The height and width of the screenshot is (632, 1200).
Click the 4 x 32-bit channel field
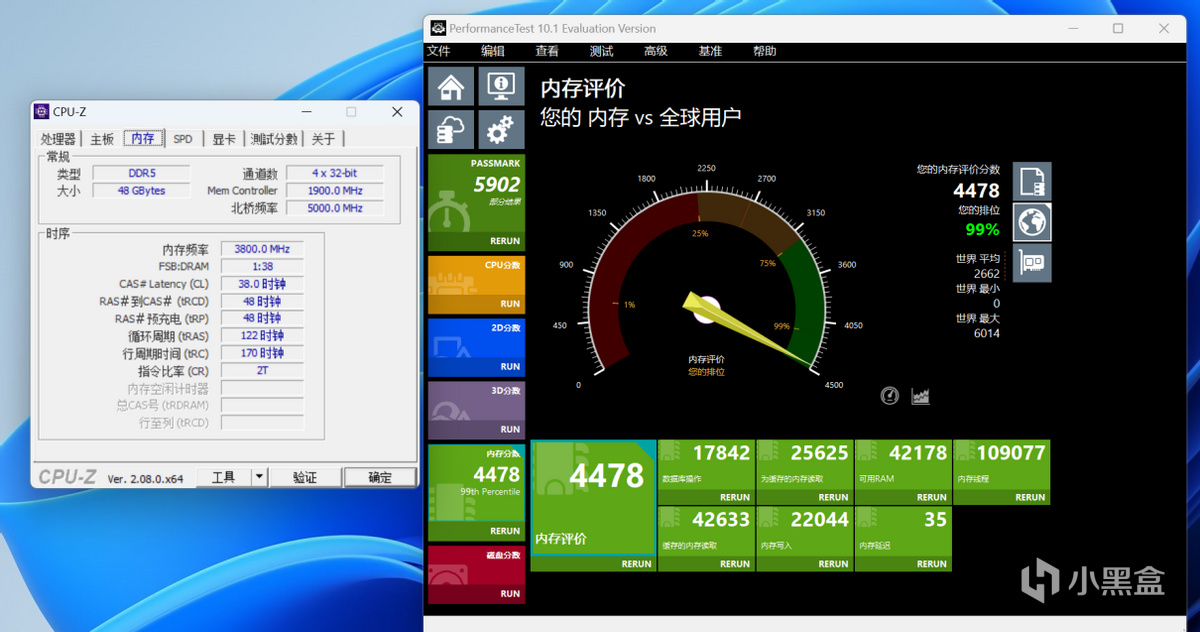point(335,174)
